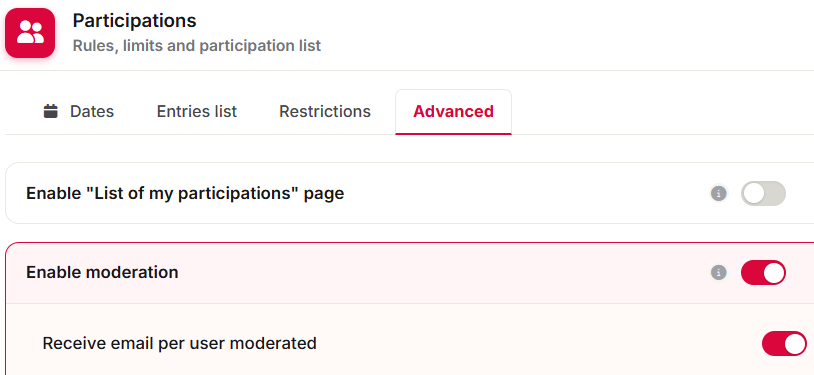The height and width of the screenshot is (375, 814).
Task: Click the white knob of moderation switch
Action: point(774,273)
